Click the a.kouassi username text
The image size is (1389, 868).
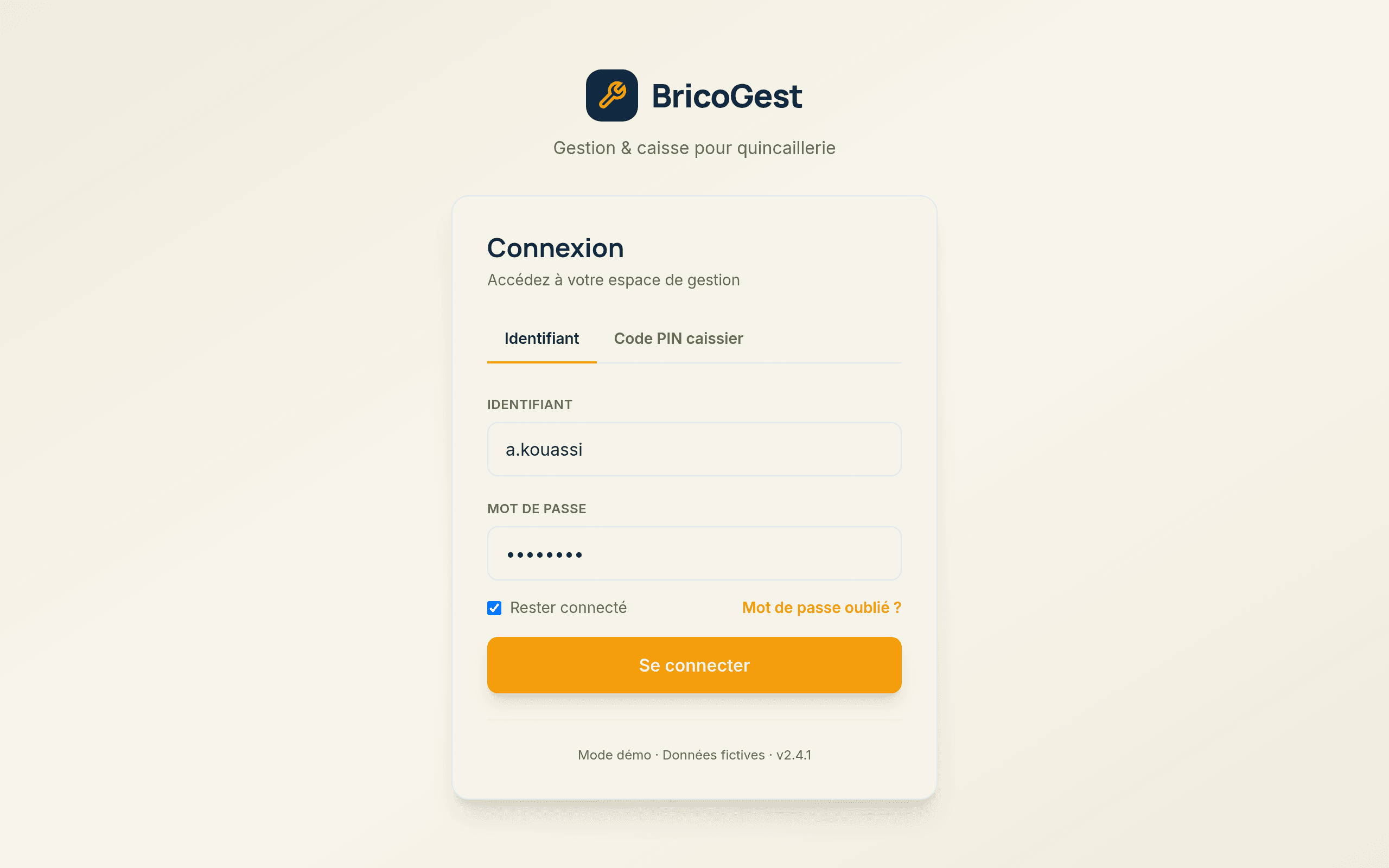(x=544, y=450)
